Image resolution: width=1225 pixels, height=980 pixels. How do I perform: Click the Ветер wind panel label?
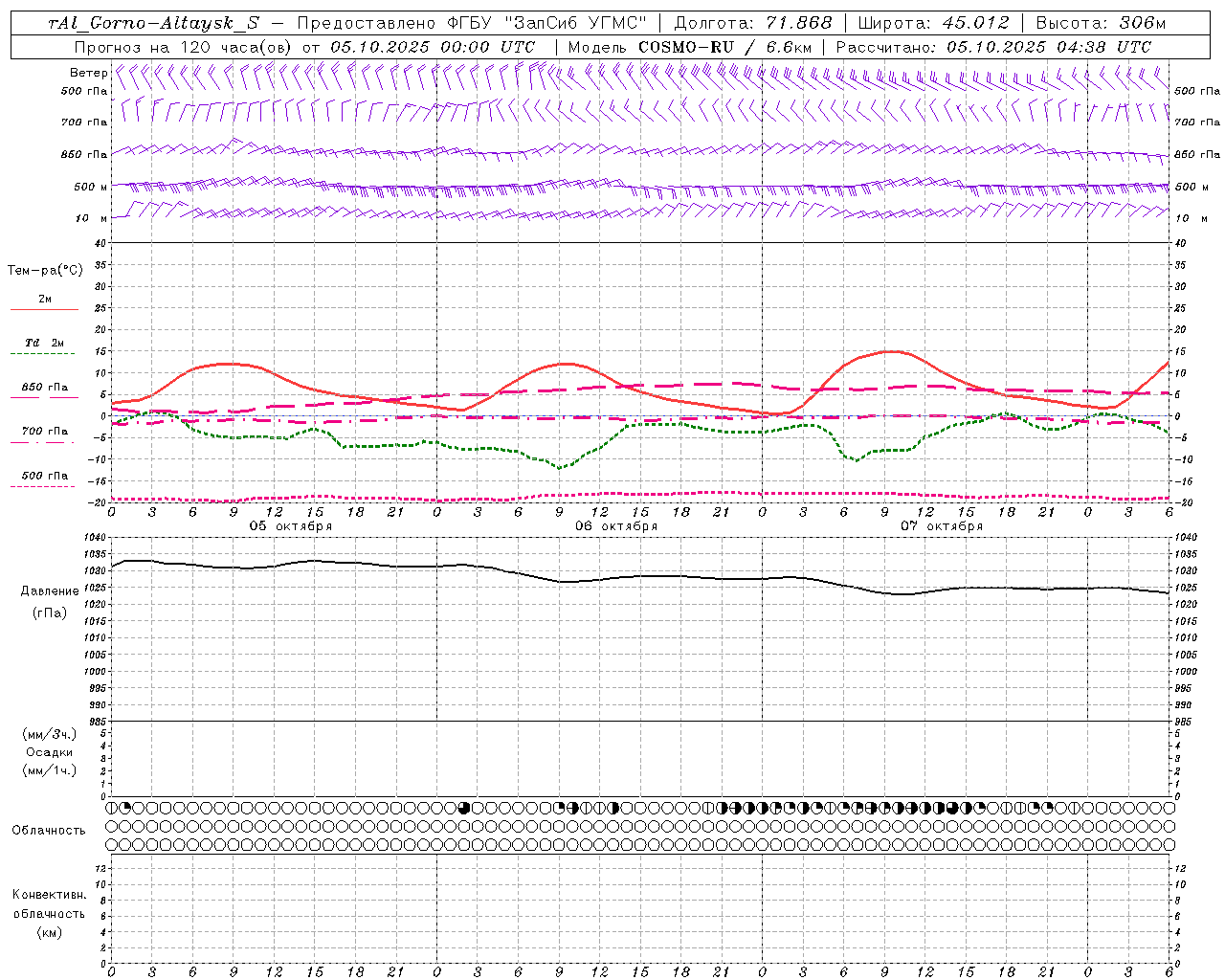click(x=88, y=73)
